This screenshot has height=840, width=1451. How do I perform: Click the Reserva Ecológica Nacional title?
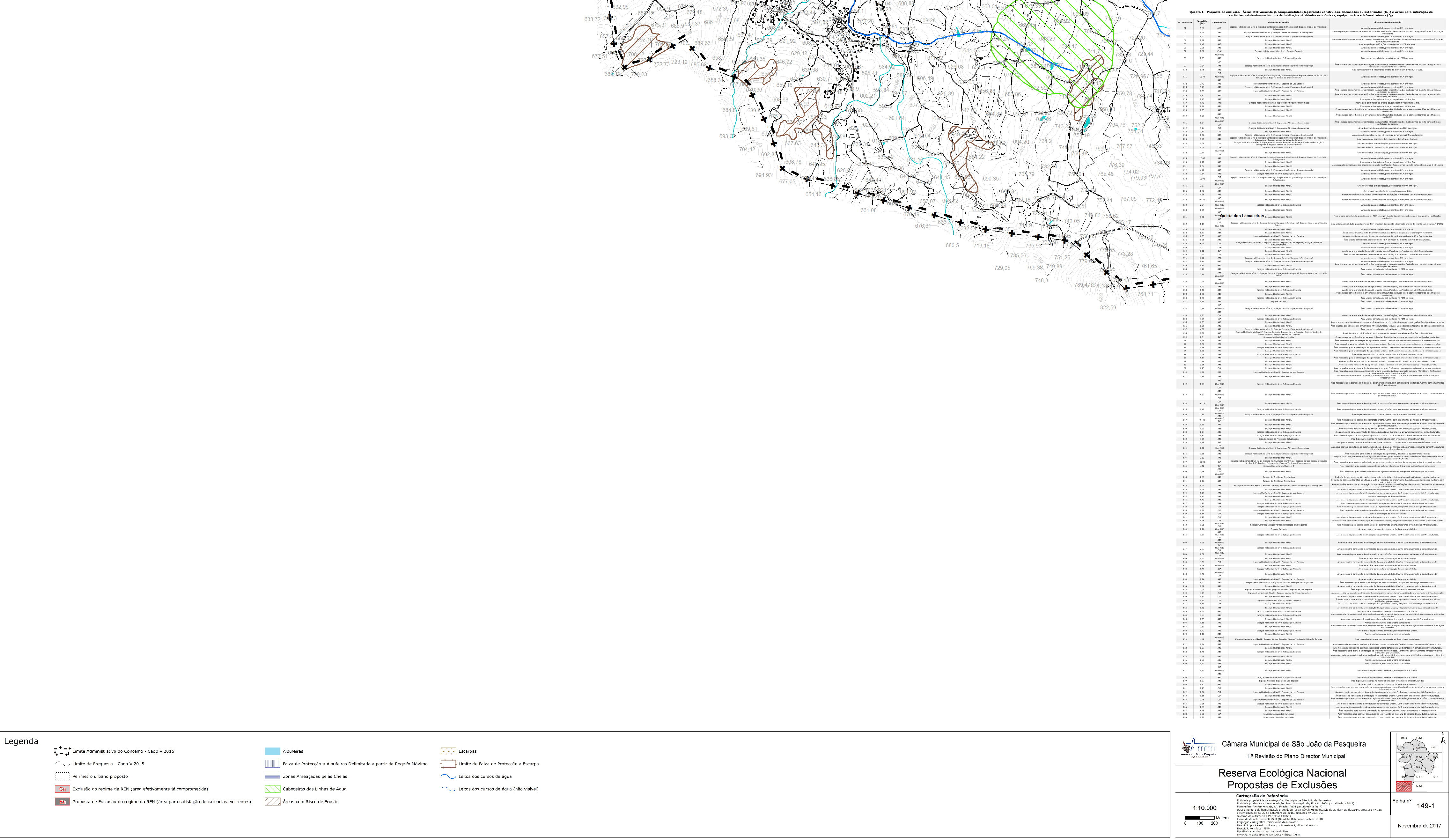(1282, 773)
